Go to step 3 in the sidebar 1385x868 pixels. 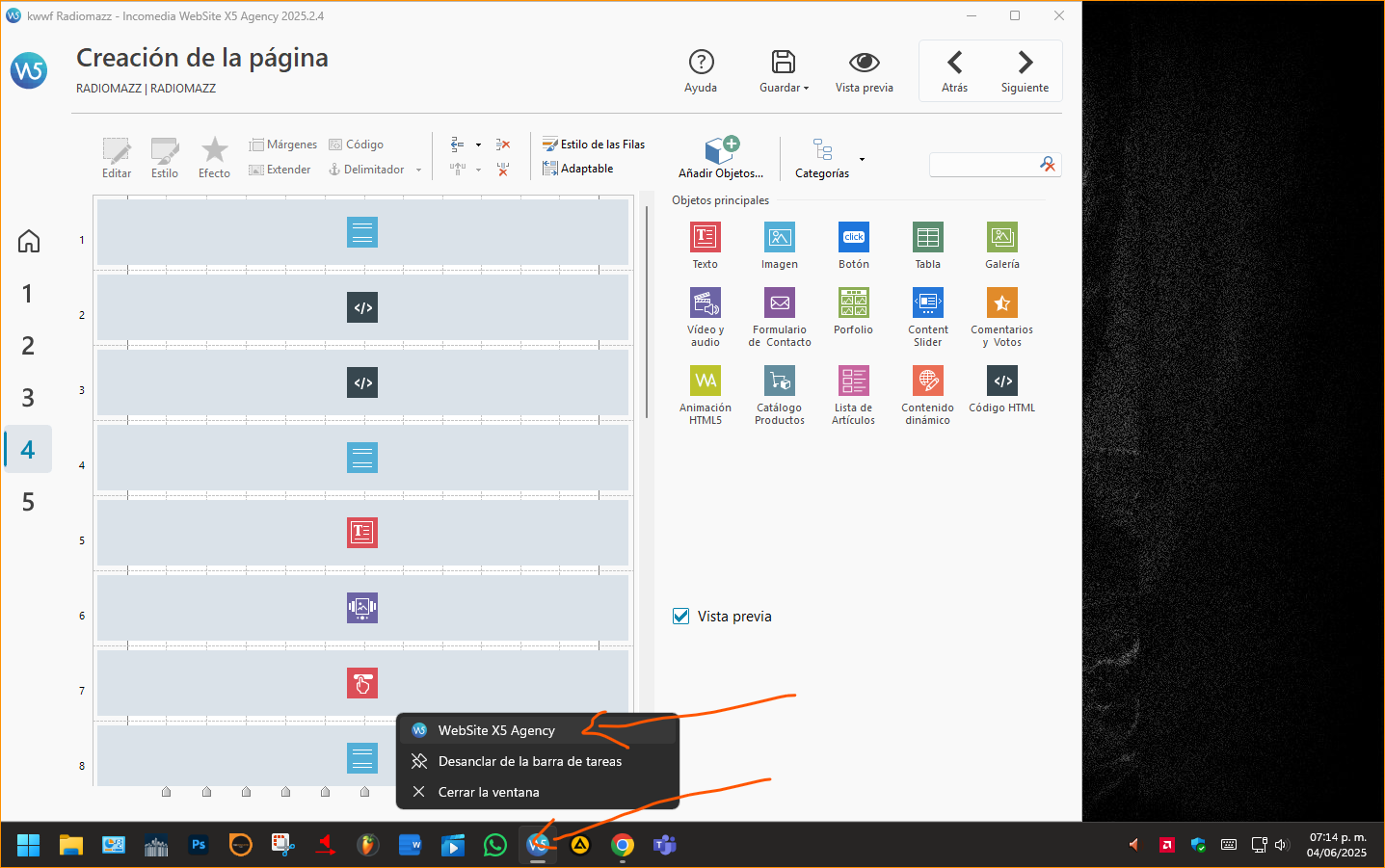[x=28, y=397]
